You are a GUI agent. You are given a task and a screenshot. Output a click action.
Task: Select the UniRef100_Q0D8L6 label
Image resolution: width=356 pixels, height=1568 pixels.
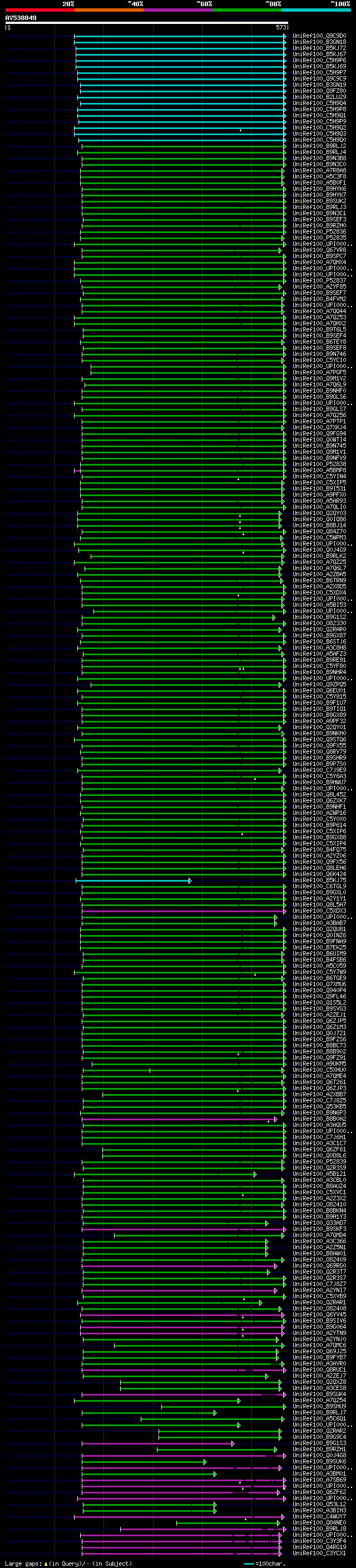319,1156
